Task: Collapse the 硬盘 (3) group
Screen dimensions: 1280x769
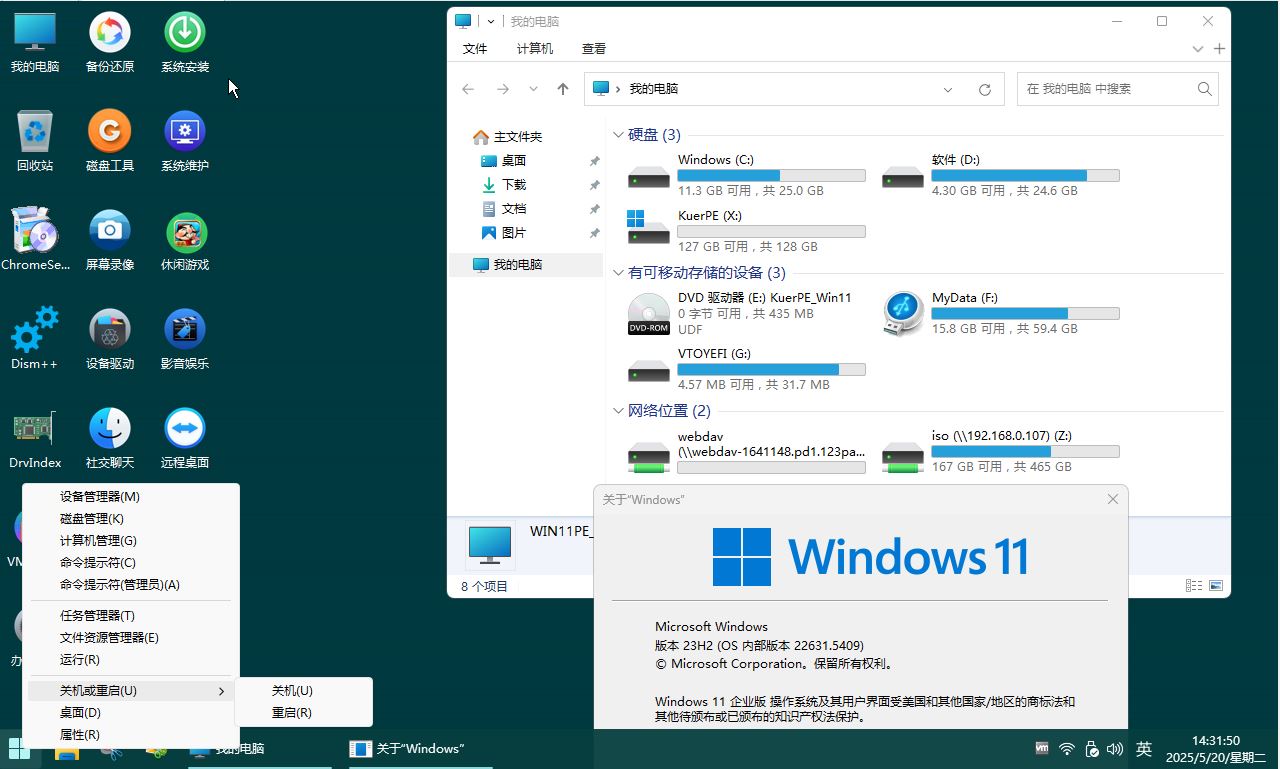Action: click(x=618, y=135)
